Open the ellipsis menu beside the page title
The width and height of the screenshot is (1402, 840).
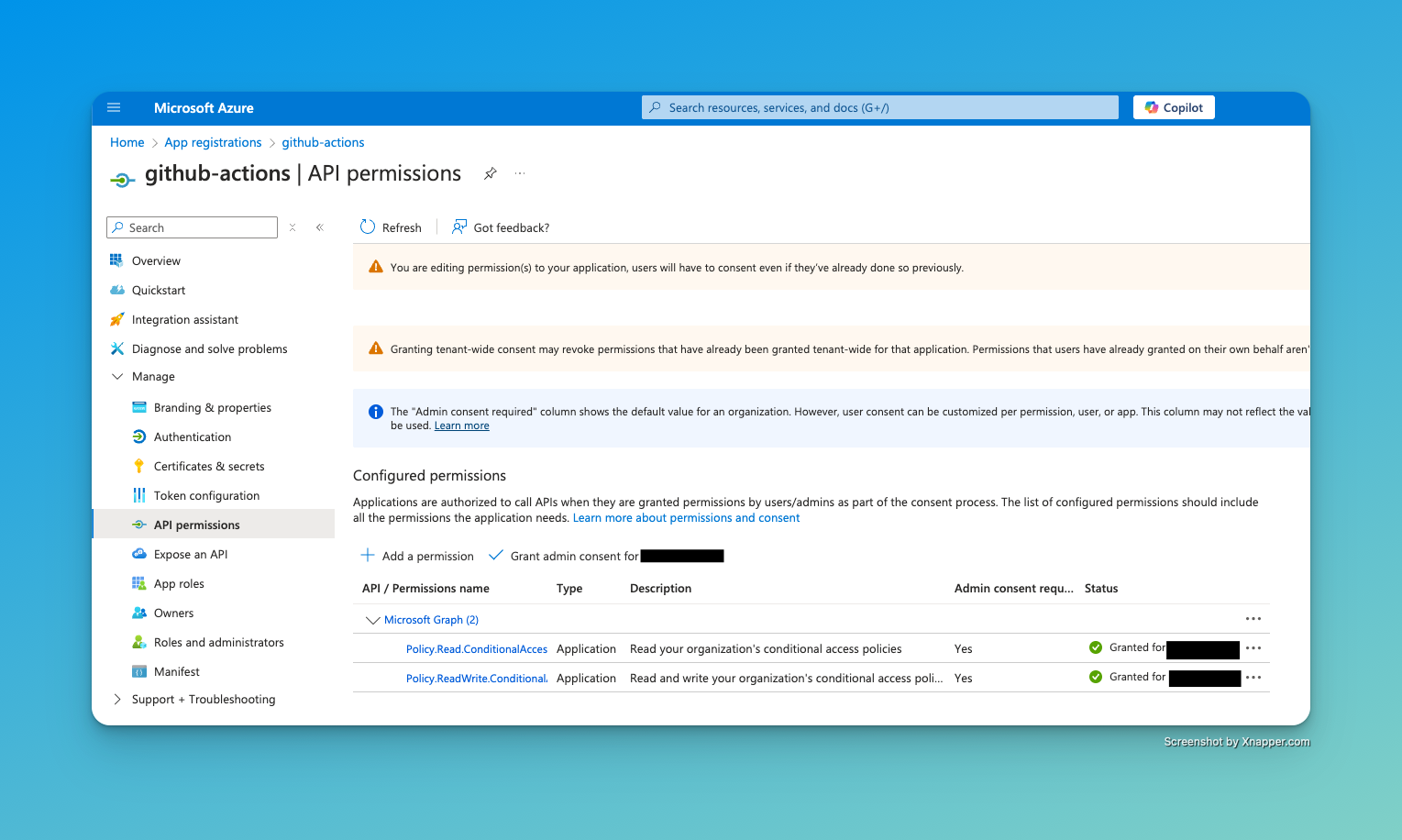point(520,173)
